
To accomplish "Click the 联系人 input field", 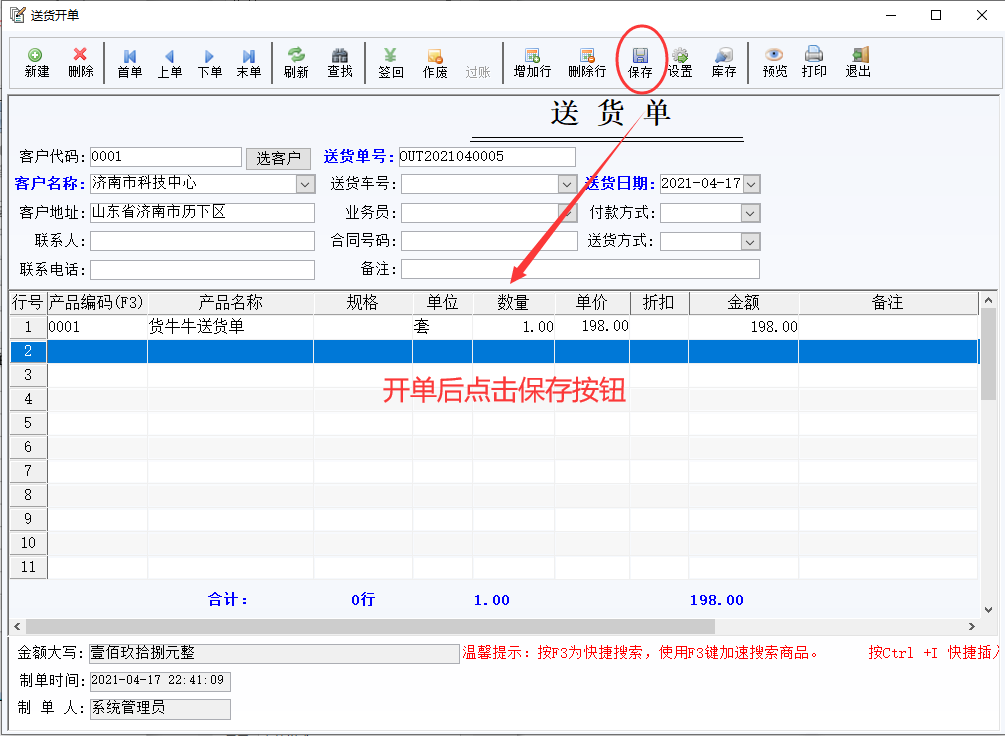I will point(203,241).
